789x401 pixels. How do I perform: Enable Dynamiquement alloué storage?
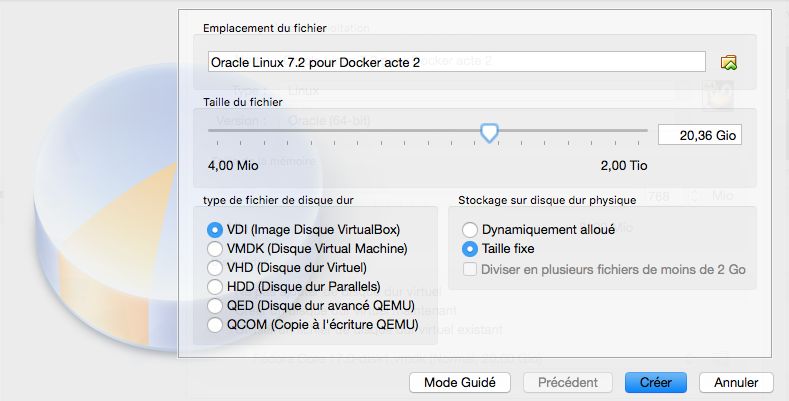click(470, 230)
